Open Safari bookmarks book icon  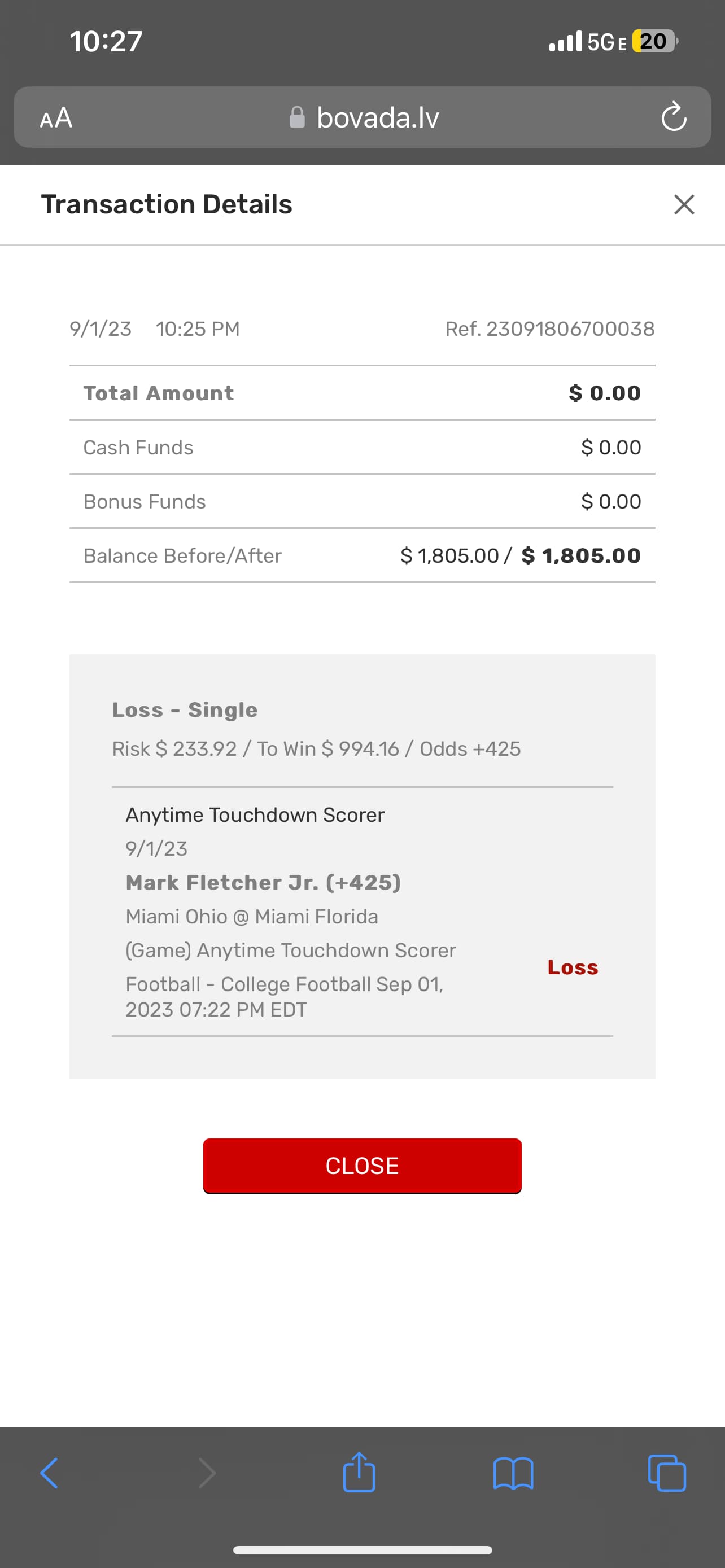point(513,1473)
